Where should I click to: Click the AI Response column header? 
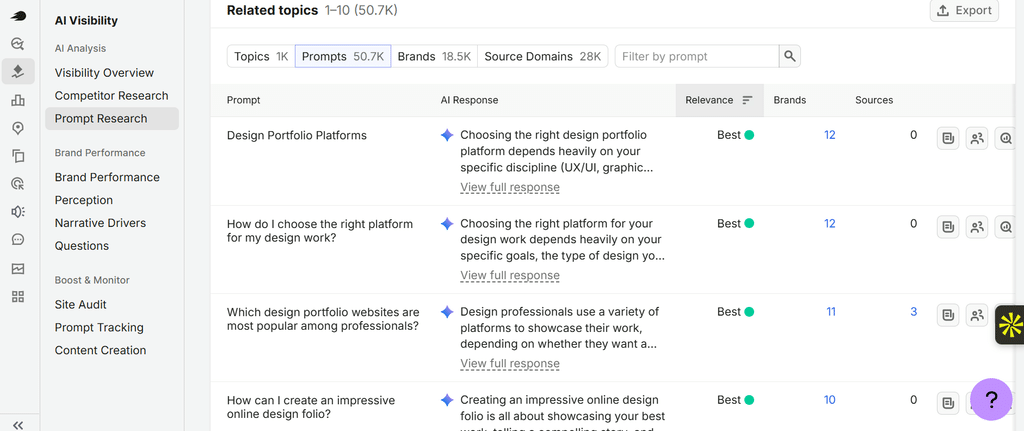click(469, 100)
